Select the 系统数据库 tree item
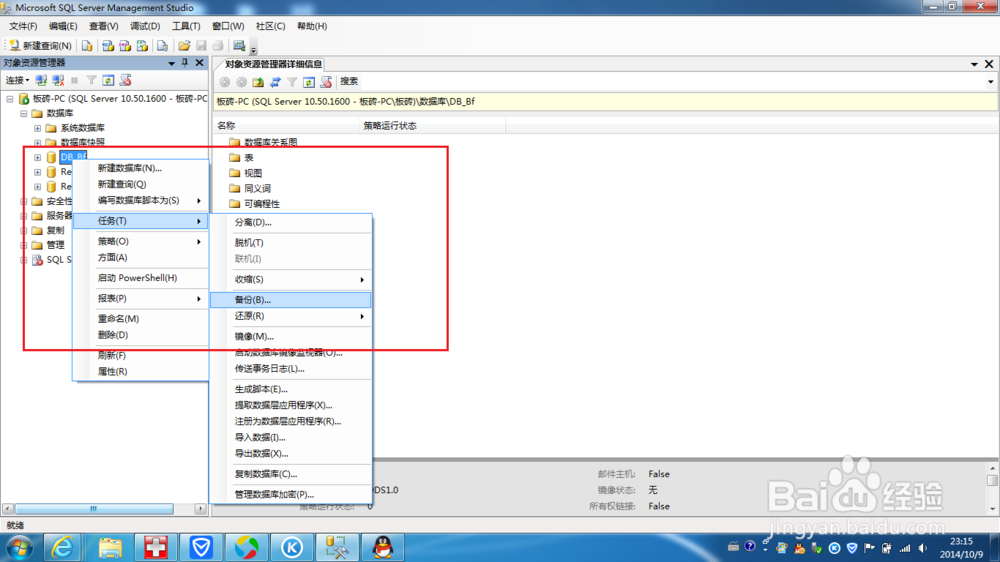The image size is (1000, 562). point(82,128)
